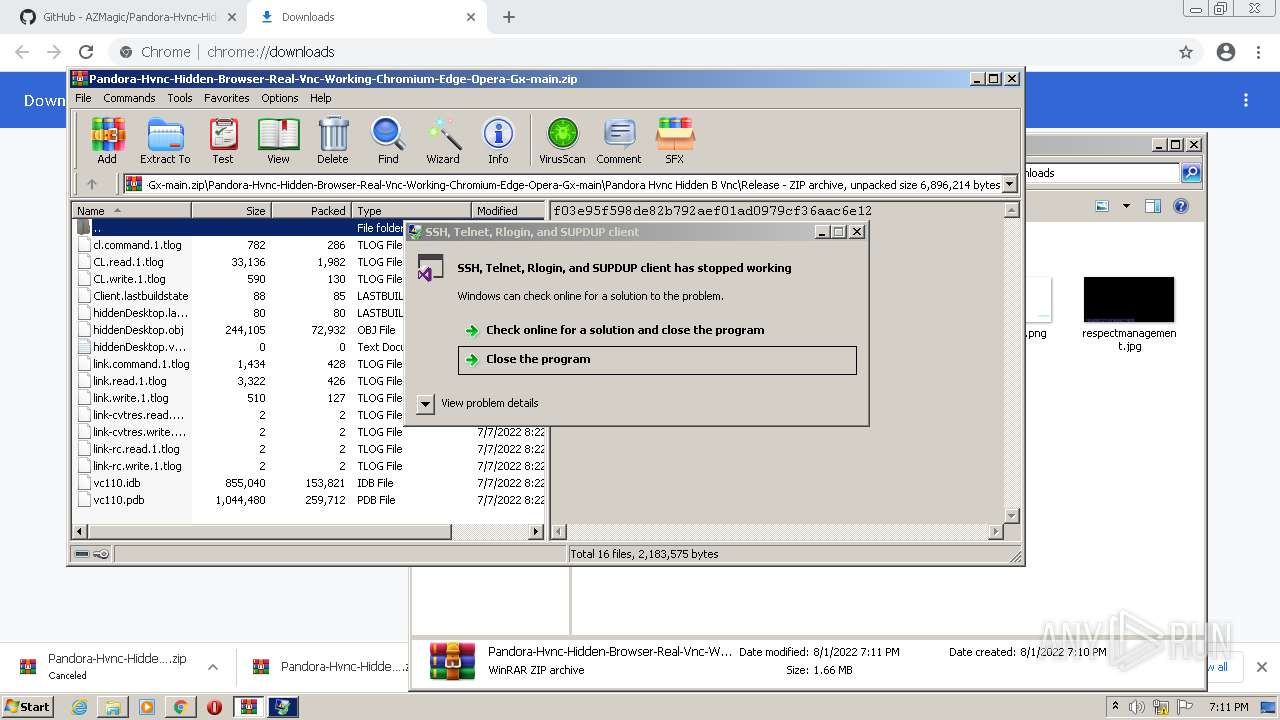The height and width of the screenshot is (720, 1280).
Task: Launch the Wizard tool
Action: coord(443,141)
